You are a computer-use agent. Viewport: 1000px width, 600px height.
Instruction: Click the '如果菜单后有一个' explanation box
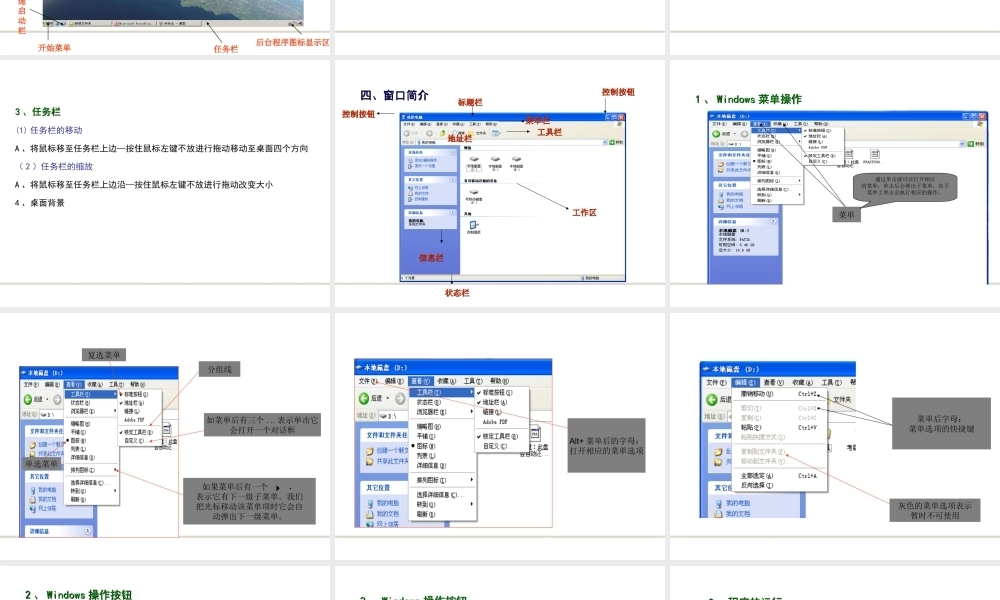[x=249, y=501]
